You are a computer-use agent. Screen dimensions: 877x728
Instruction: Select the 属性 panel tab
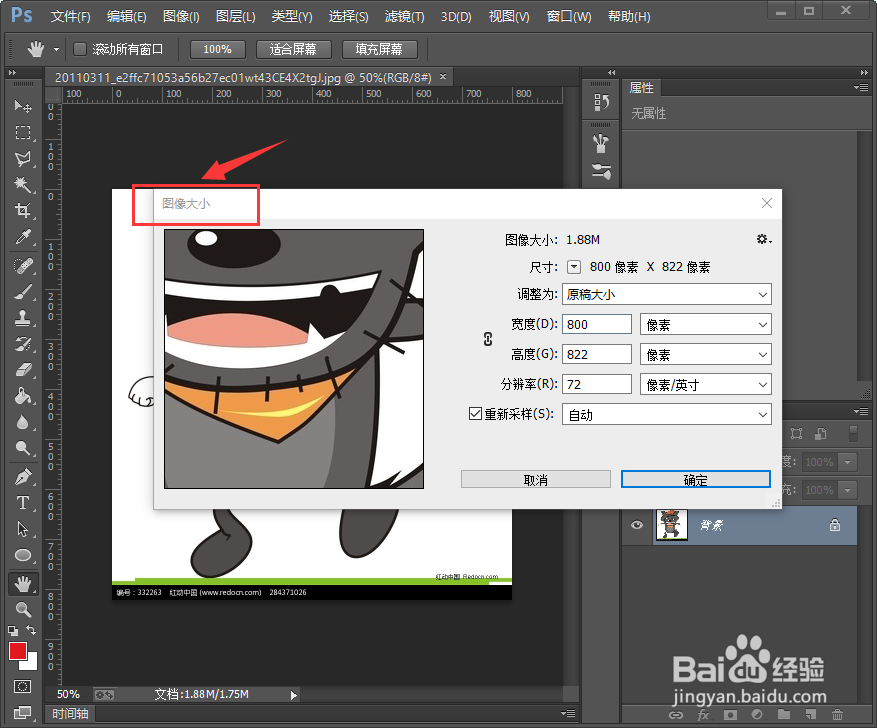click(641, 88)
